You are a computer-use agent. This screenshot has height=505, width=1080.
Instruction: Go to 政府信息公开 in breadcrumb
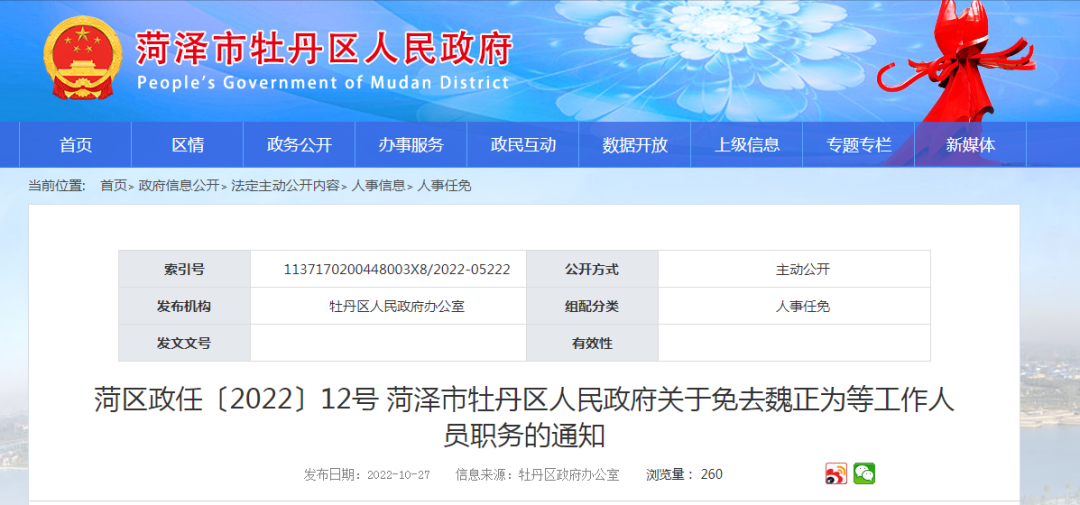coord(178,185)
